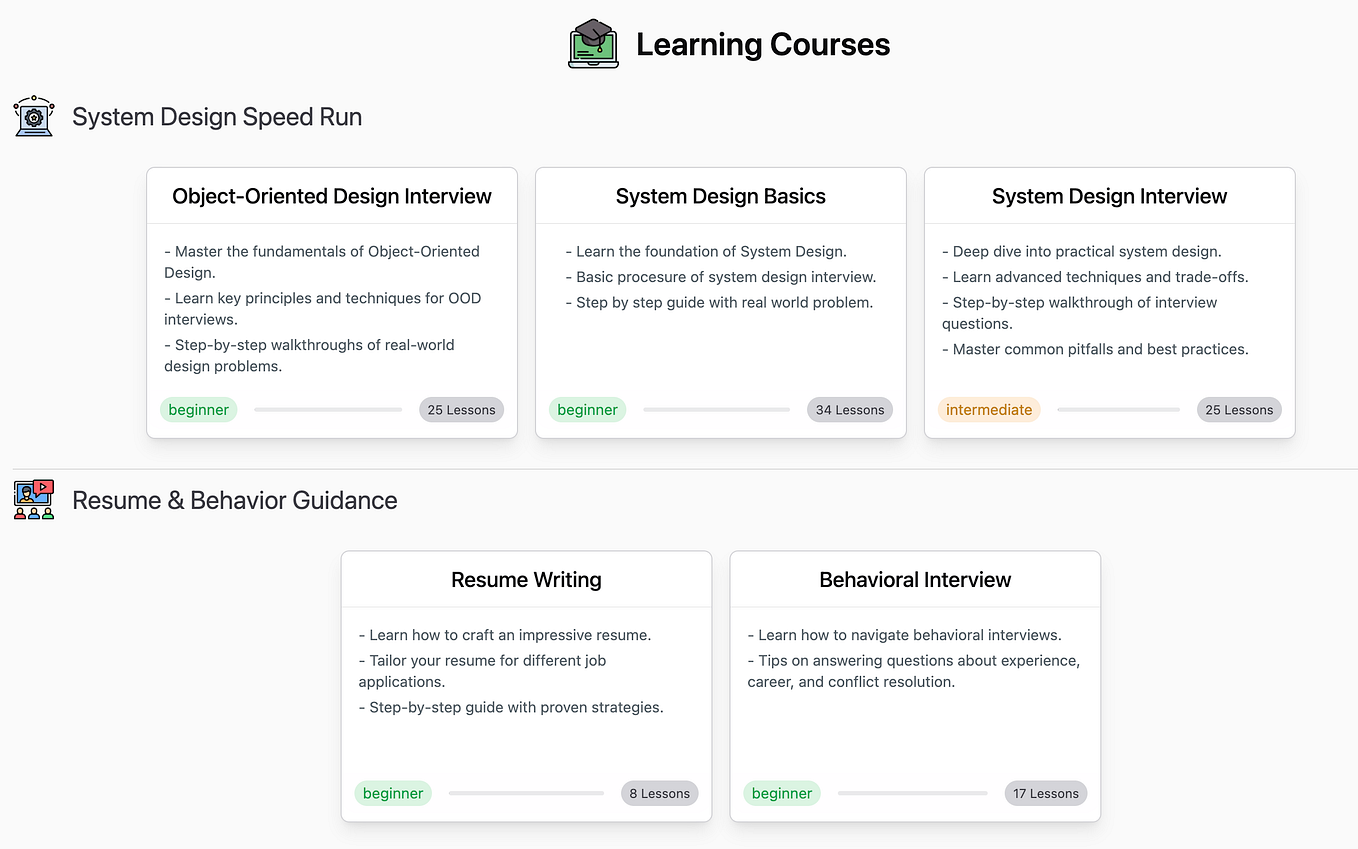Screen dimensions: 1358x849
Task: Click the intermediate badge on System Design Interview
Action: (x=989, y=409)
